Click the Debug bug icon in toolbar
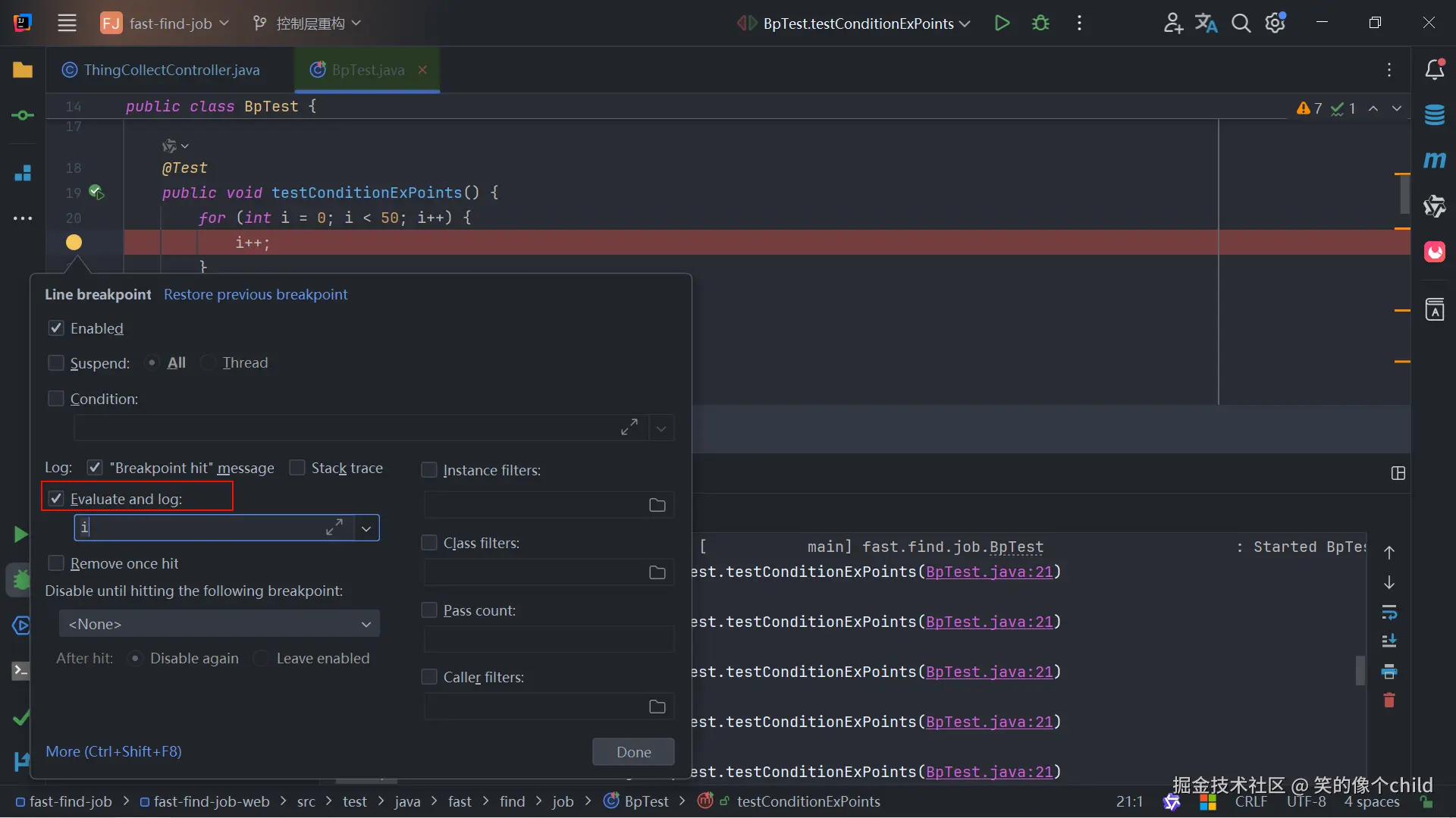The image size is (1456, 818). click(x=1040, y=24)
